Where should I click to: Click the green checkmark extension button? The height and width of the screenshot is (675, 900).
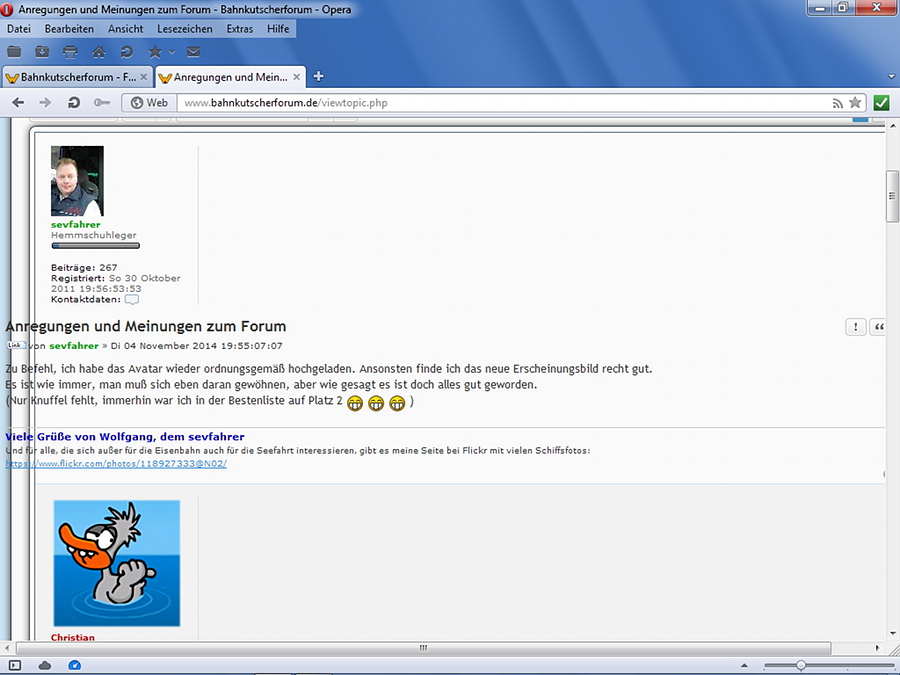click(x=881, y=102)
